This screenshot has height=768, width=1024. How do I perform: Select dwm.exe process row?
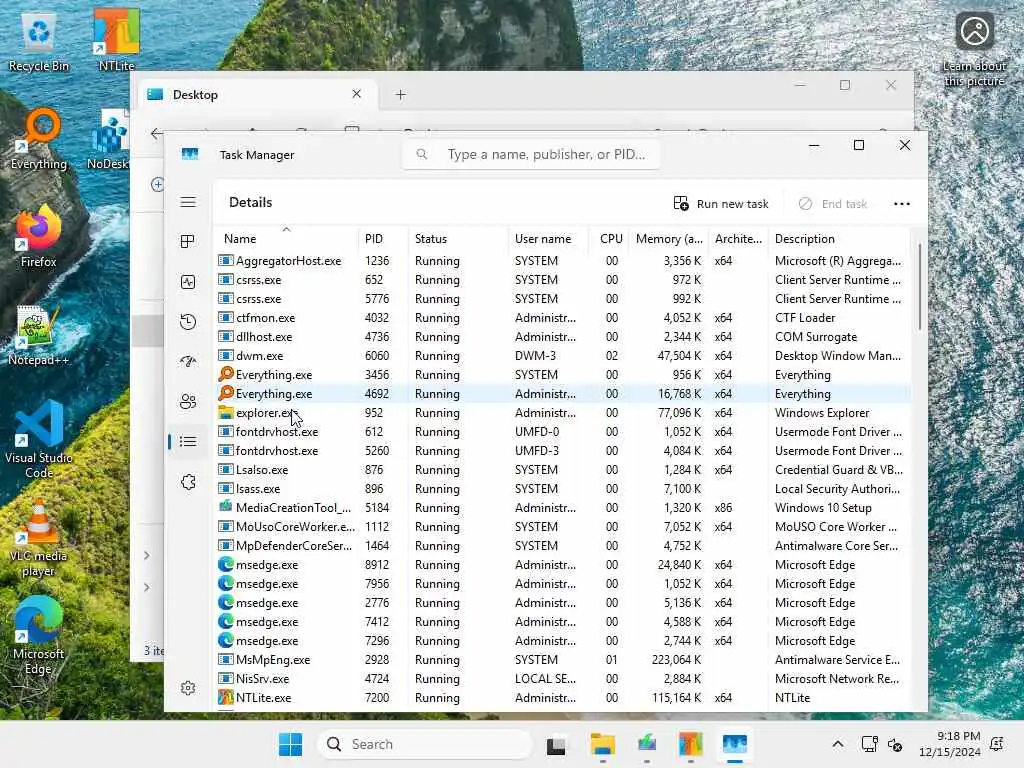[562, 355]
